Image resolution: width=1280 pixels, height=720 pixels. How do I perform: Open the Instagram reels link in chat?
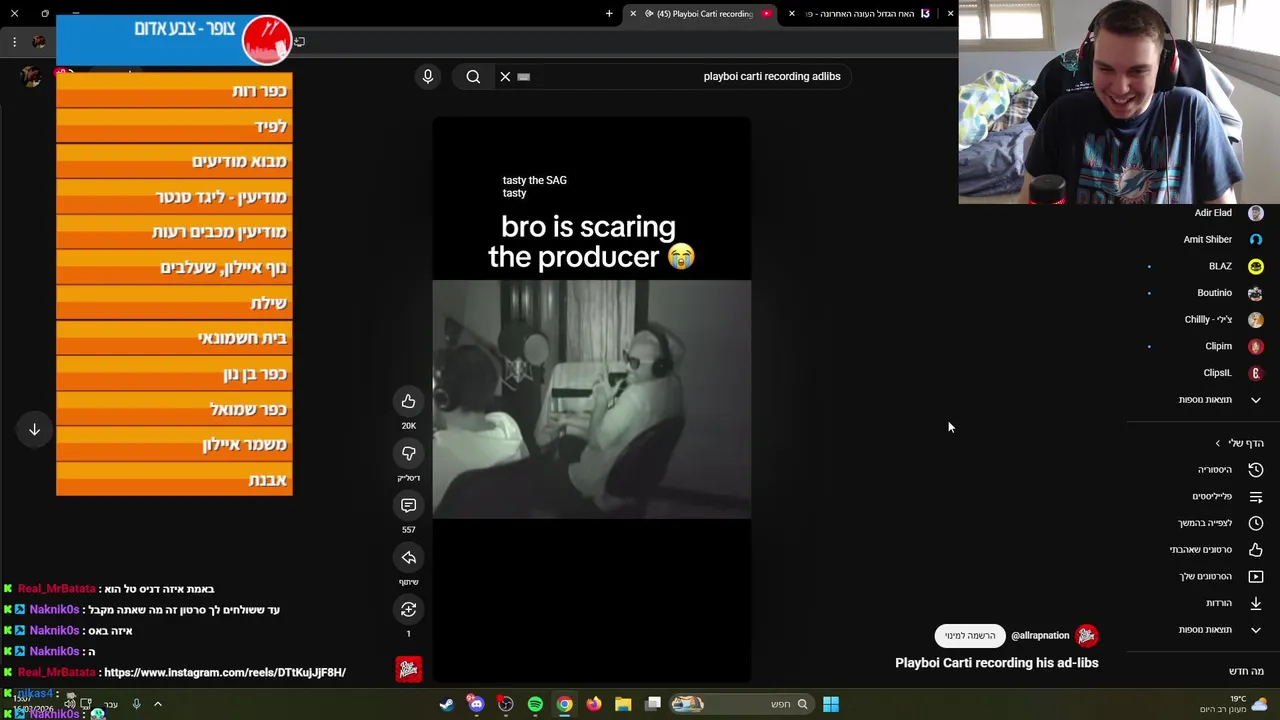click(x=225, y=673)
